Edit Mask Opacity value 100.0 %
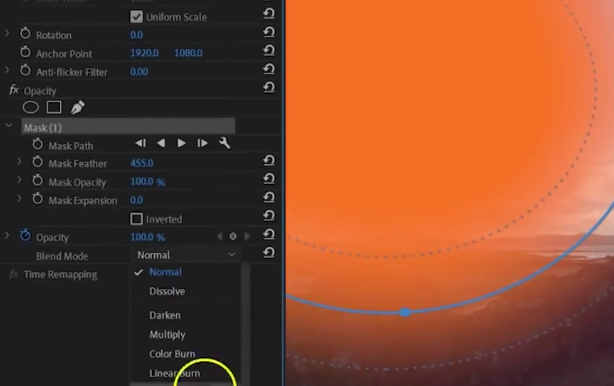The height and width of the screenshot is (386, 614). click(148, 182)
